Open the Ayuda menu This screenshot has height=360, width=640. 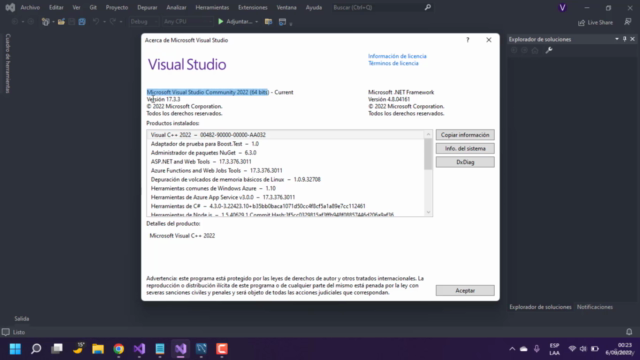coord(314,7)
